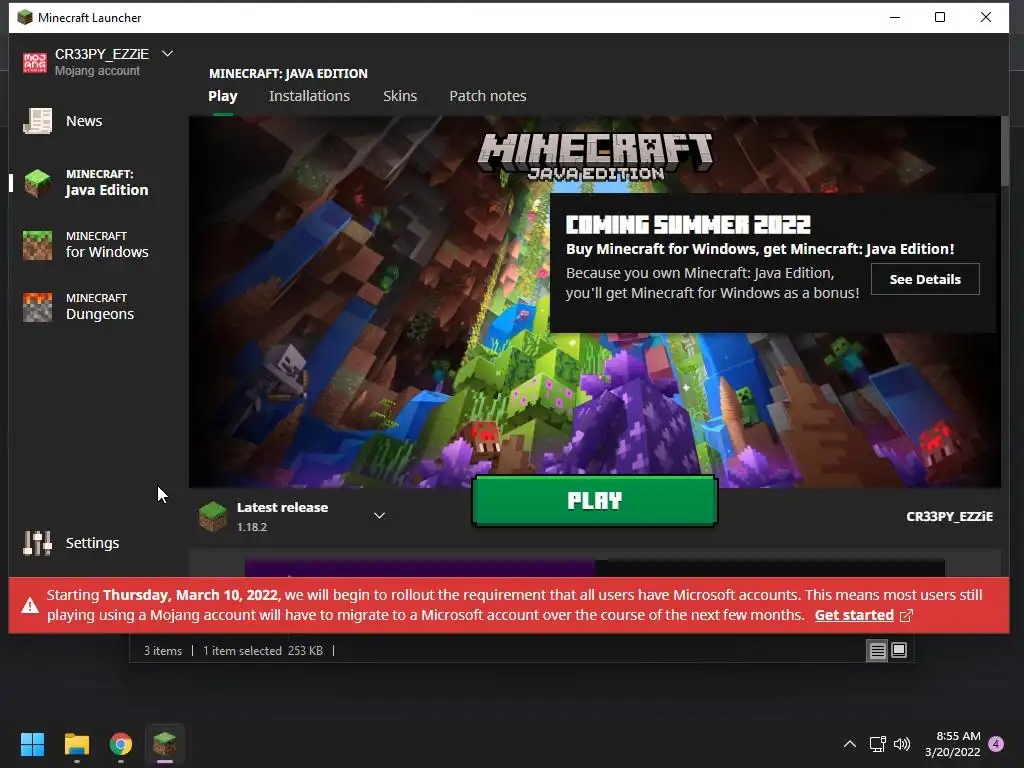Click the 1.18.2 version text

pos(252,527)
